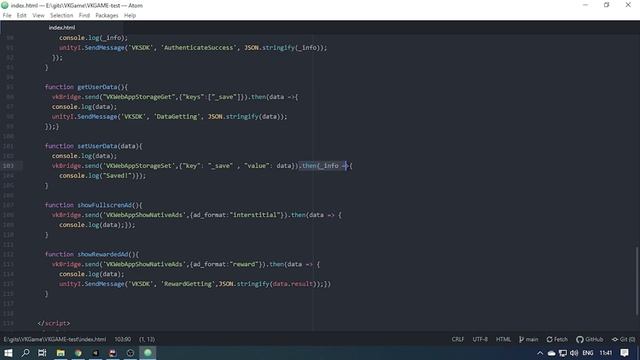This screenshot has width=640, height=360.
Task: Click the file path in status bar
Action: (x=55, y=339)
